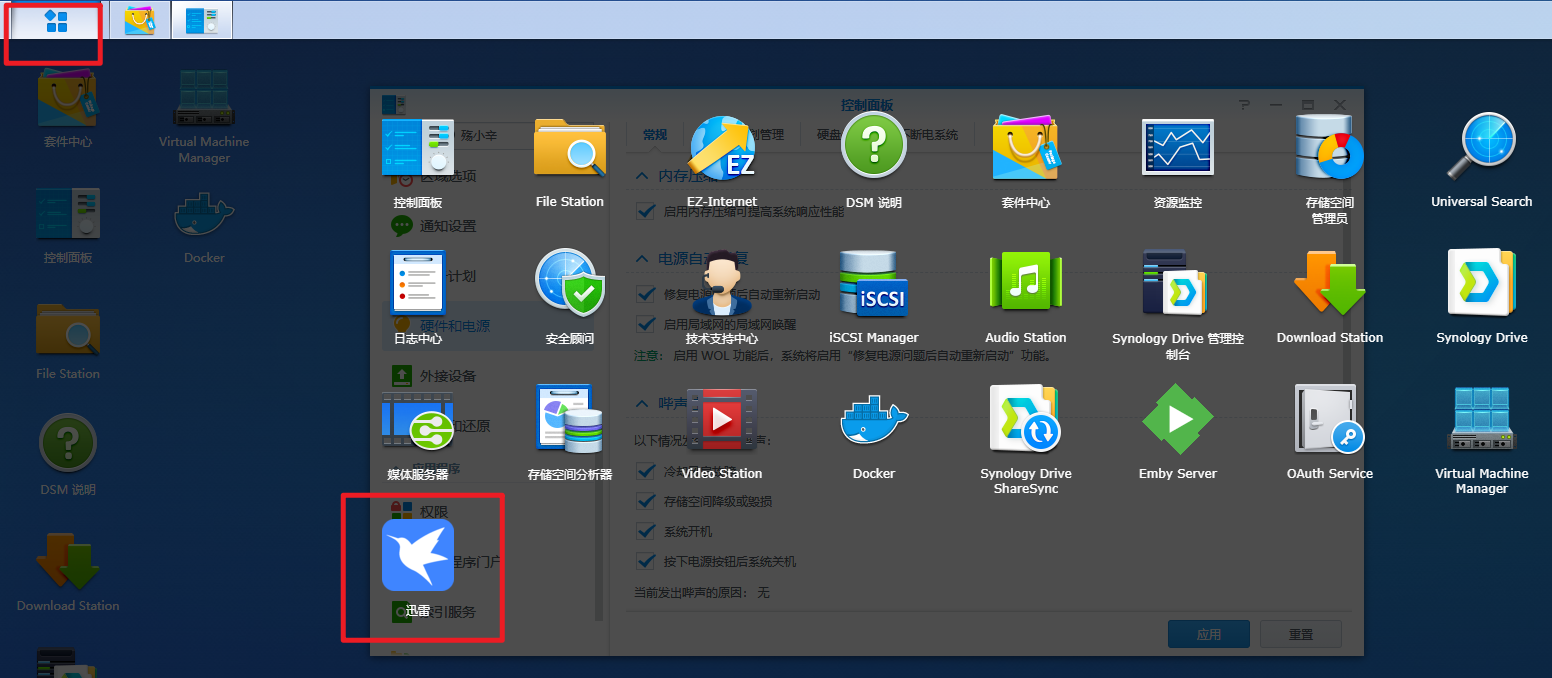Screen dimensions: 1552x678
Task: Open iSCSI Manager application
Action: click(873, 285)
